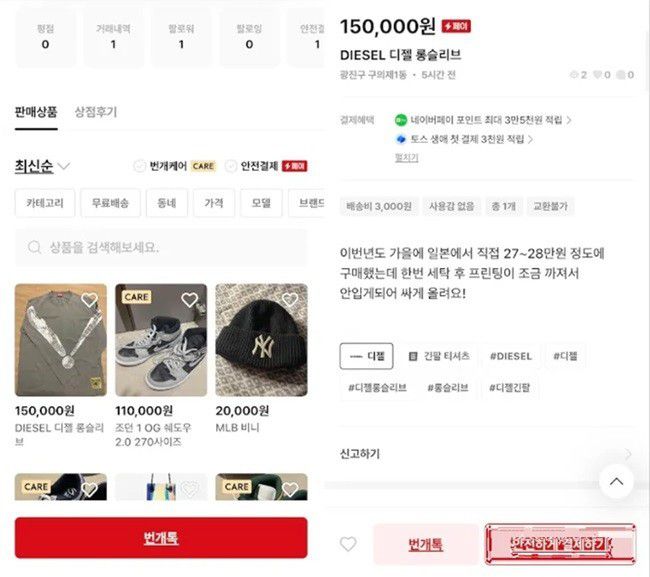Click the large red 번개톡 button
The image size is (650, 577).
coord(161,538)
